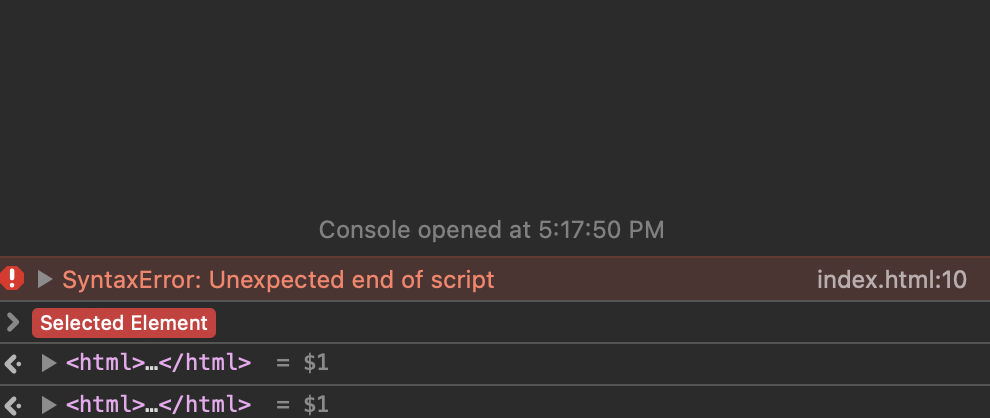
Task: Click the console prompt chevron icon
Action: (13, 322)
